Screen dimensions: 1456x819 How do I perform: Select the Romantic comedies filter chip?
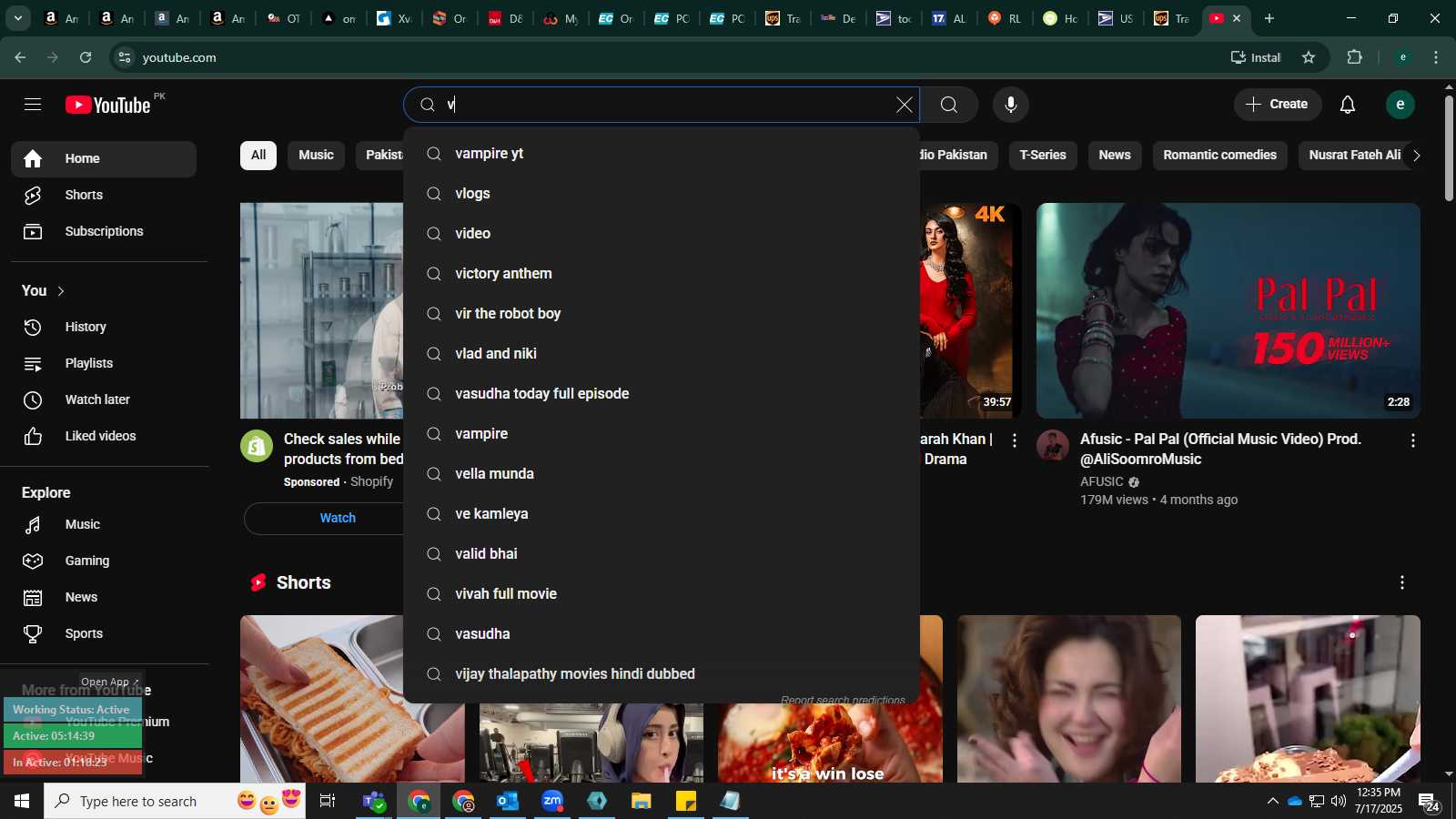coord(1219,155)
